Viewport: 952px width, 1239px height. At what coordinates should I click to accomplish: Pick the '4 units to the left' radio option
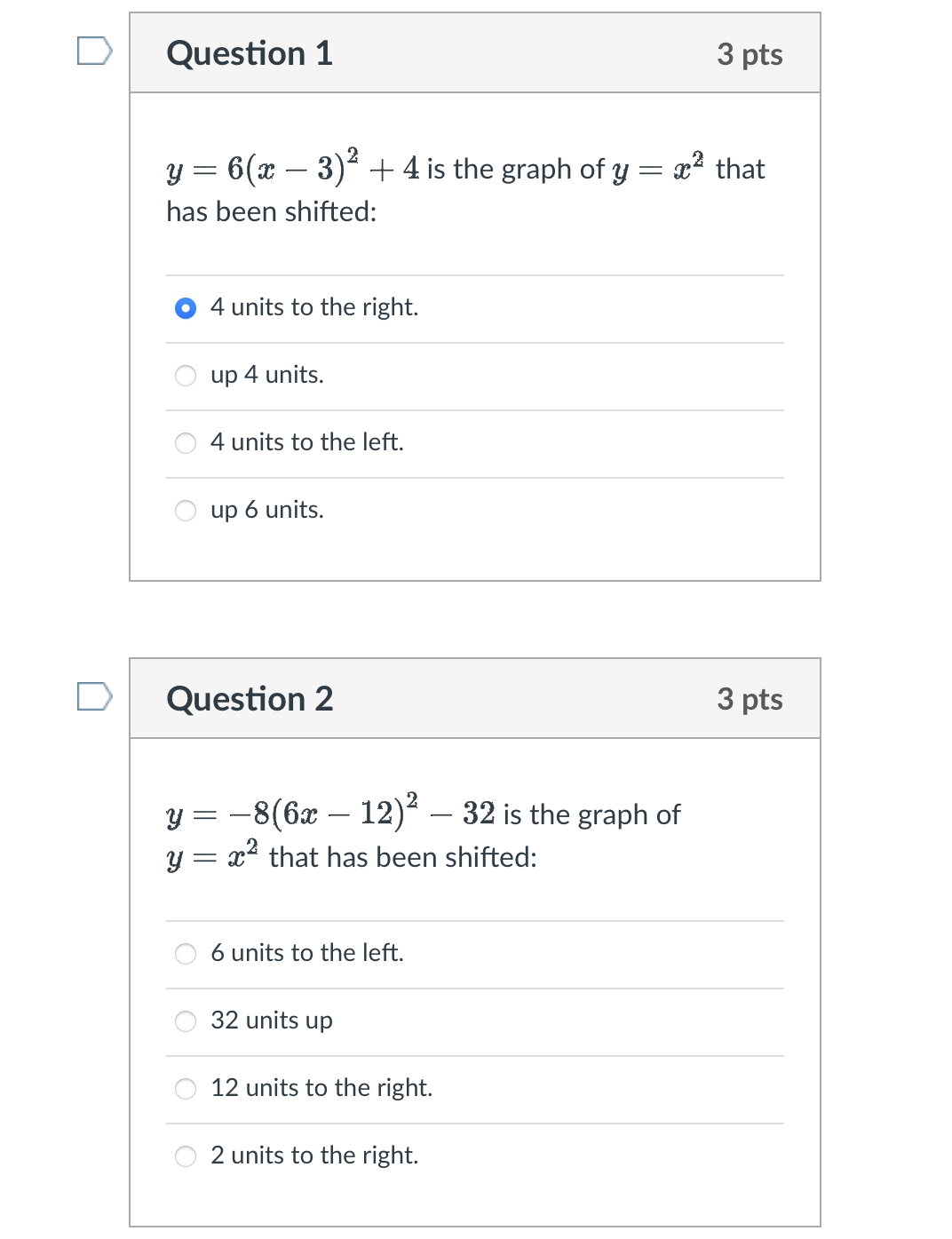tap(186, 443)
